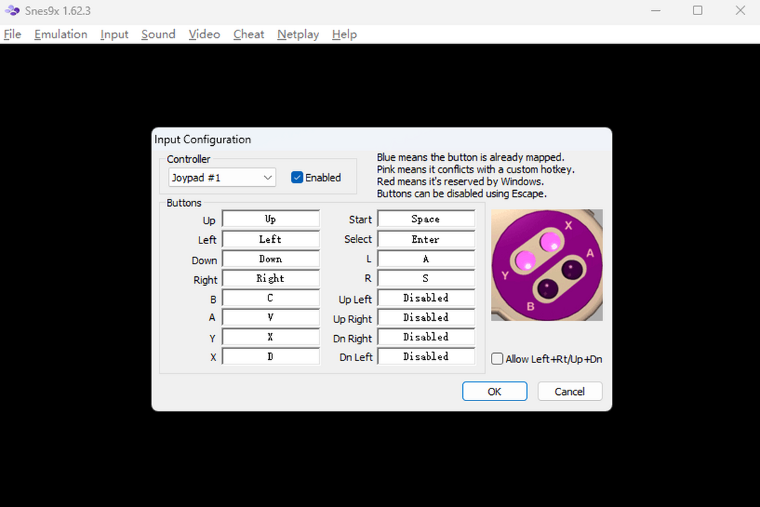The image size is (760, 507).
Task: Expand the controller list using dropdown arrow
Action: 268,177
